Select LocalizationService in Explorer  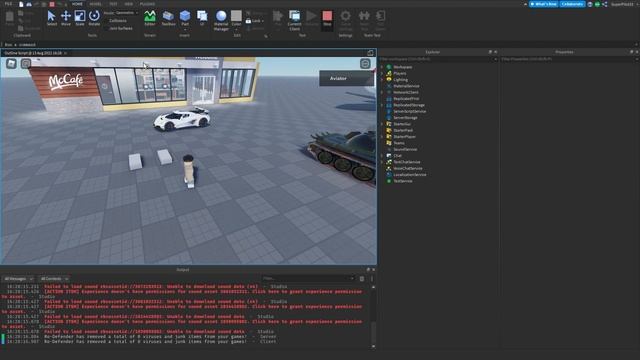coord(410,175)
